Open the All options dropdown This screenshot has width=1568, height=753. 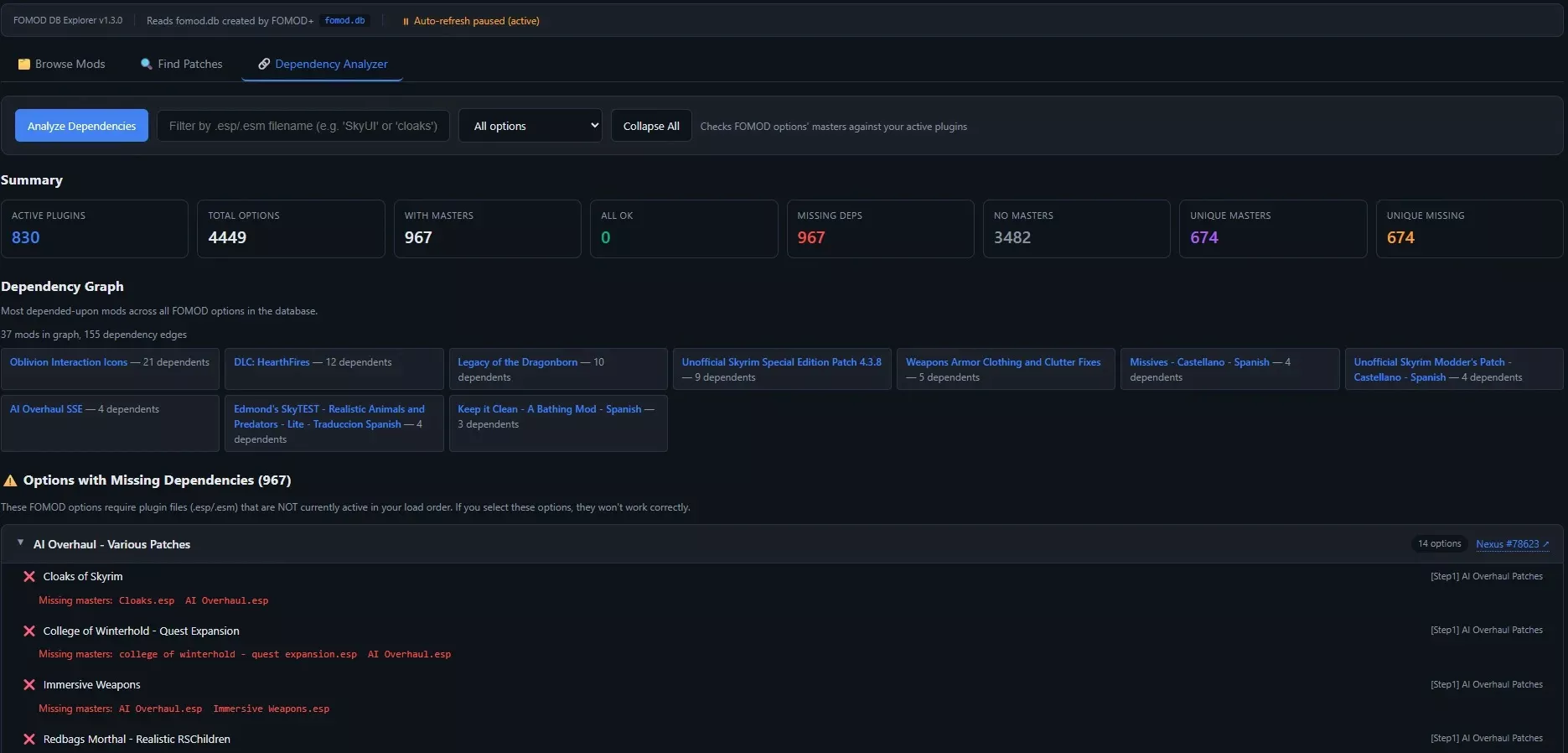pos(530,126)
